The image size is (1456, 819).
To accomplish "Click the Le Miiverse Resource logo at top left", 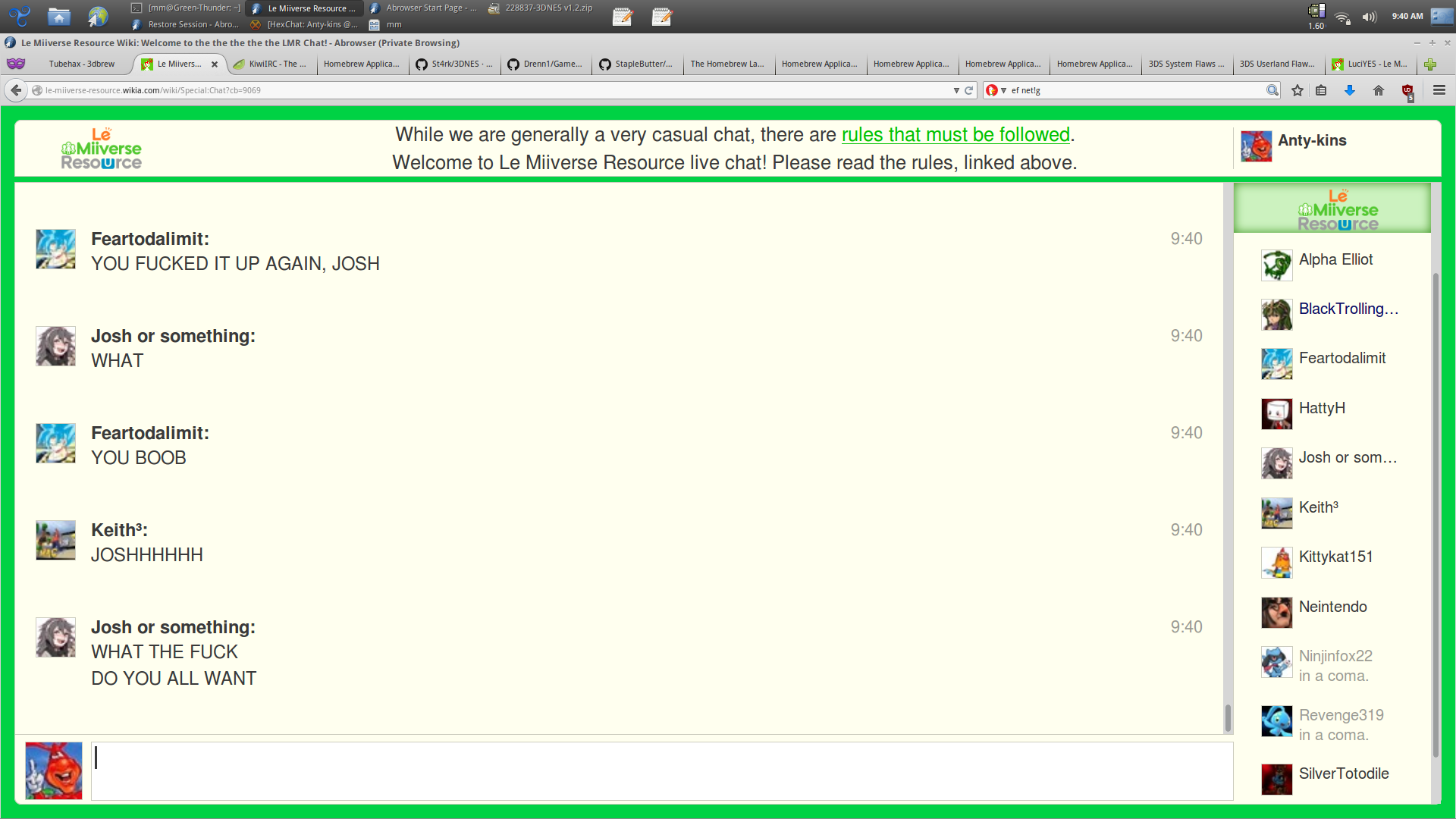I will click(101, 149).
